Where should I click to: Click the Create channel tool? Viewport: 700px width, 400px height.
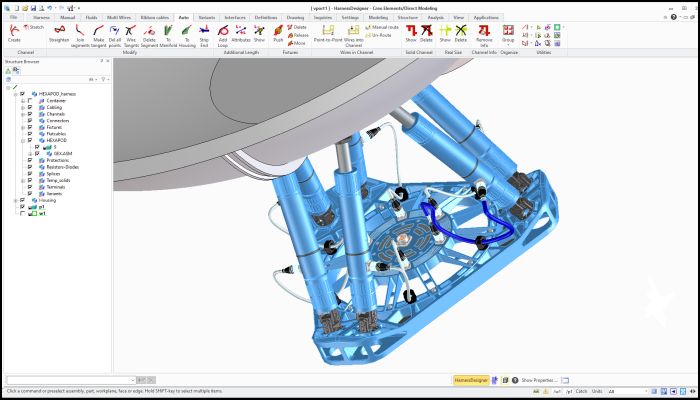[x=14, y=34]
